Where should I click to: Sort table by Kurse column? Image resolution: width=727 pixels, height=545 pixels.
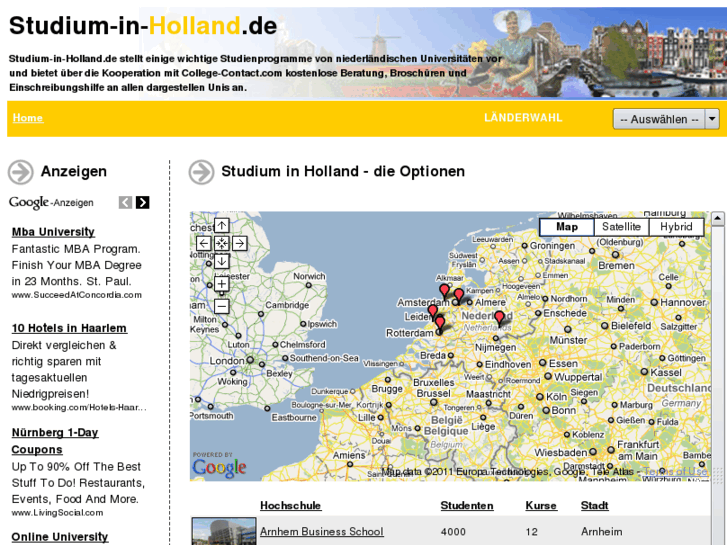(x=541, y=506)
